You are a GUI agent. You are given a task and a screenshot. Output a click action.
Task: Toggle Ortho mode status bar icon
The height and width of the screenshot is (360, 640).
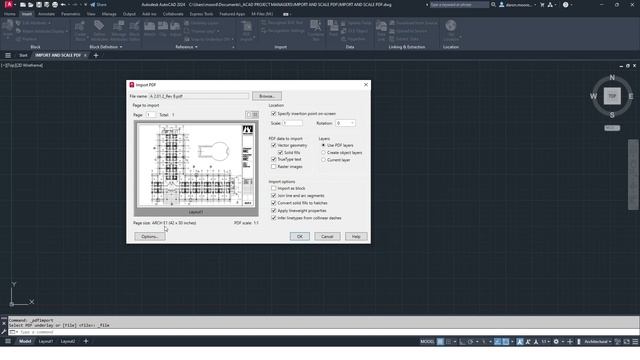462,342
